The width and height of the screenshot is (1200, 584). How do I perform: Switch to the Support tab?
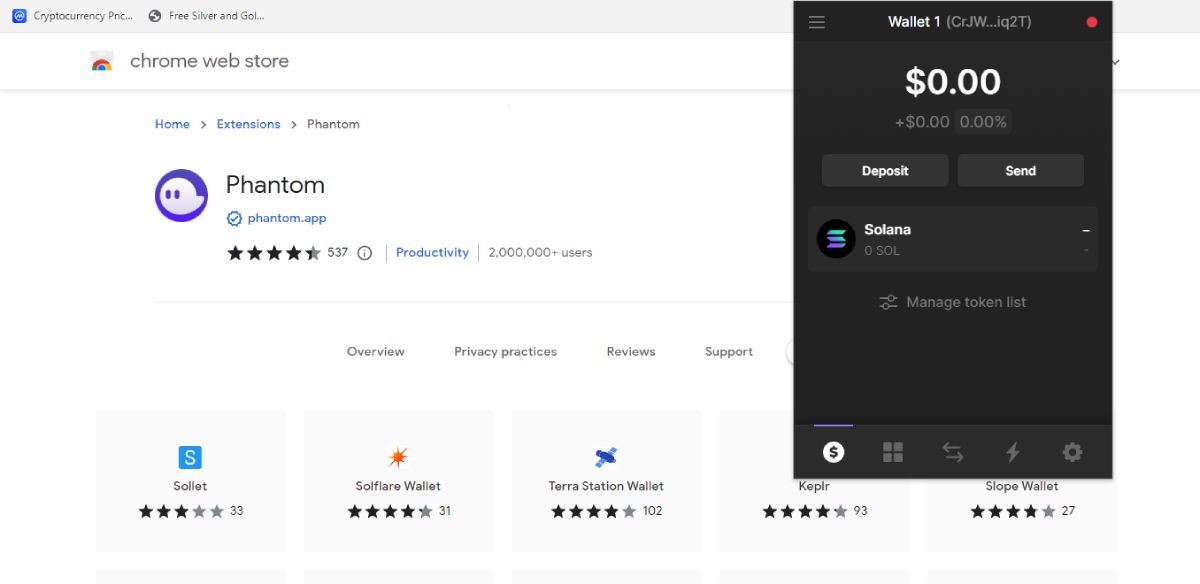(729, 352)
